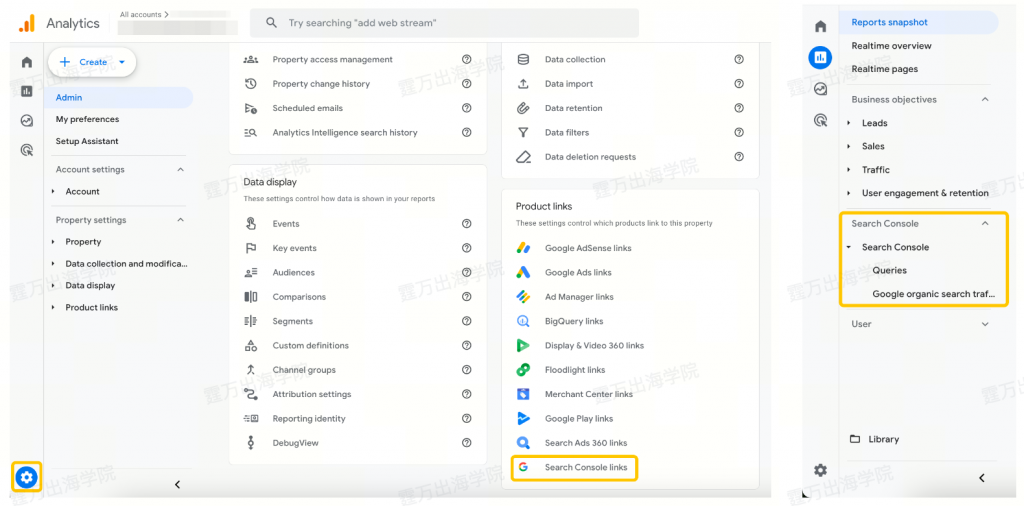Select Admin in the left menu
Viewport: 1024px width, 506px height.
(119, 97)
